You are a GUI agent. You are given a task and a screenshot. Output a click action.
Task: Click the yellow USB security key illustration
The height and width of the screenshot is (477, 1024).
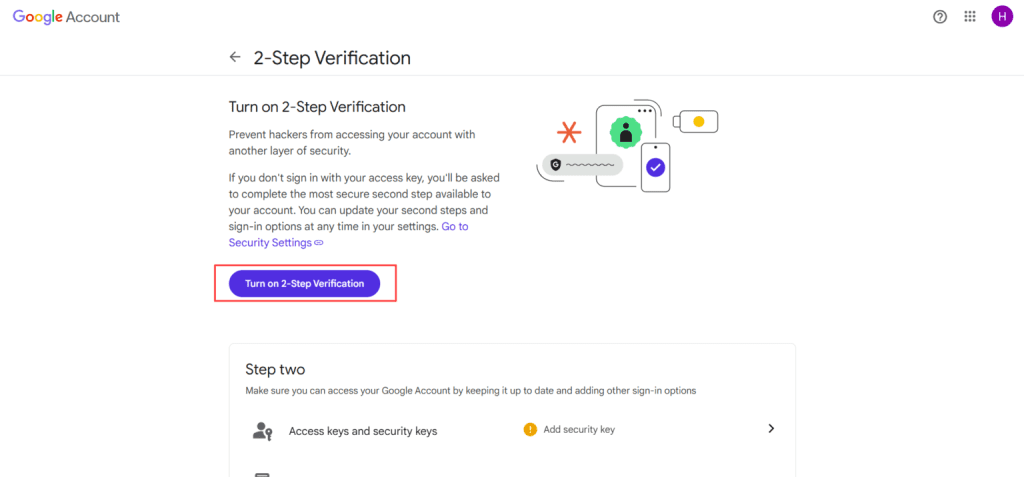click(696, 122)
